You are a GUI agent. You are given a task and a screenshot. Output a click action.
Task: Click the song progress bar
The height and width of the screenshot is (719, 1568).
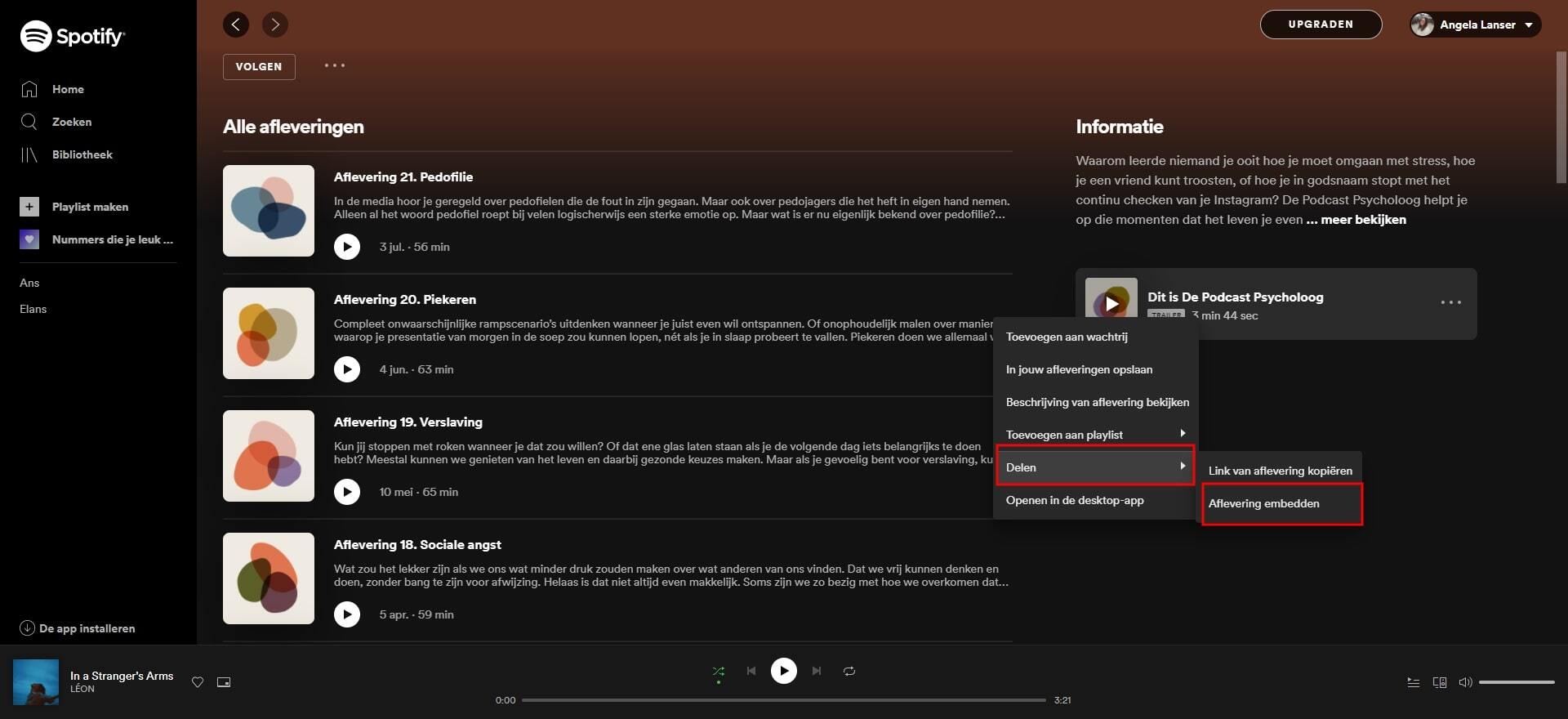tap(784, 700)
